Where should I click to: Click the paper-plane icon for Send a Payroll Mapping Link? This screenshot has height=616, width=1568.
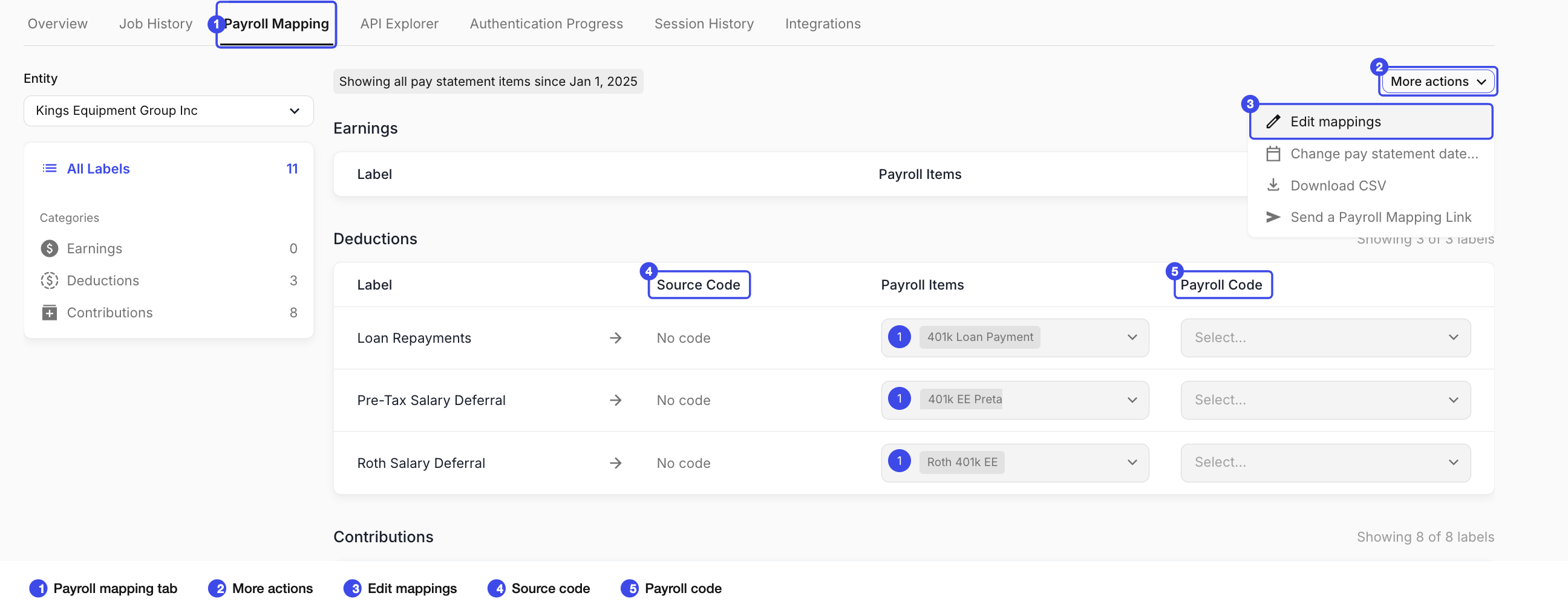click(x=1273, y=217)
